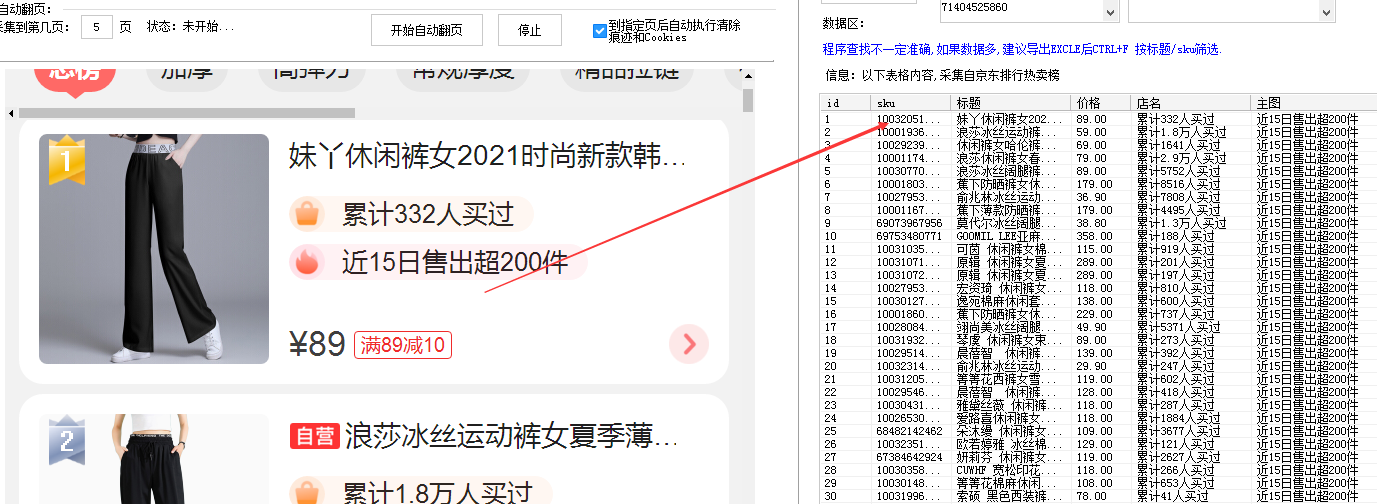This screenshot has width=1377, height=504.
Task: Click the blue EXCLE export hint text
Action: 1022,49
